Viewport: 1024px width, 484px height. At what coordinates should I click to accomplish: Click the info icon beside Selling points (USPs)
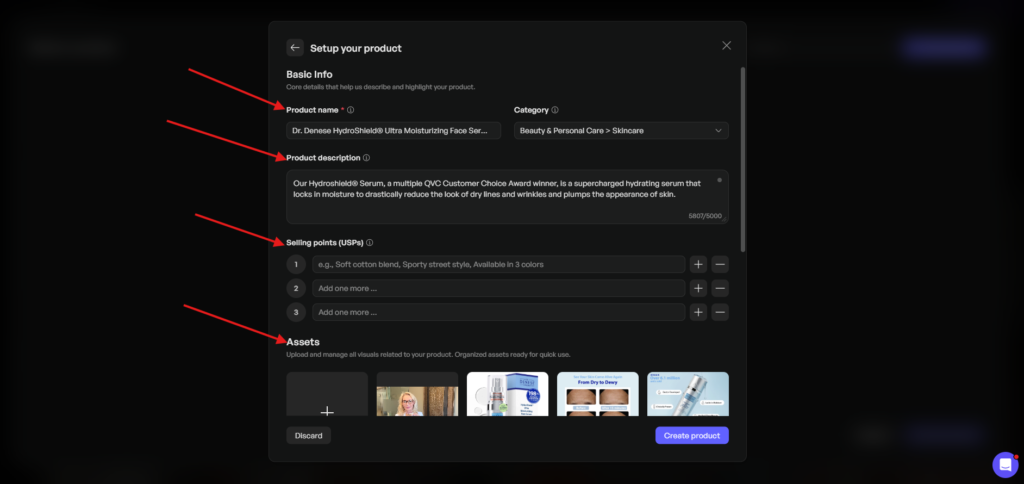tap(371, 243)
